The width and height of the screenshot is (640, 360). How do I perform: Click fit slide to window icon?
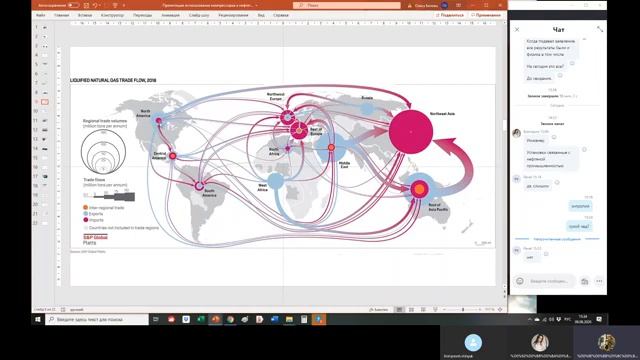pyautogui.click(x=500, y=310)
